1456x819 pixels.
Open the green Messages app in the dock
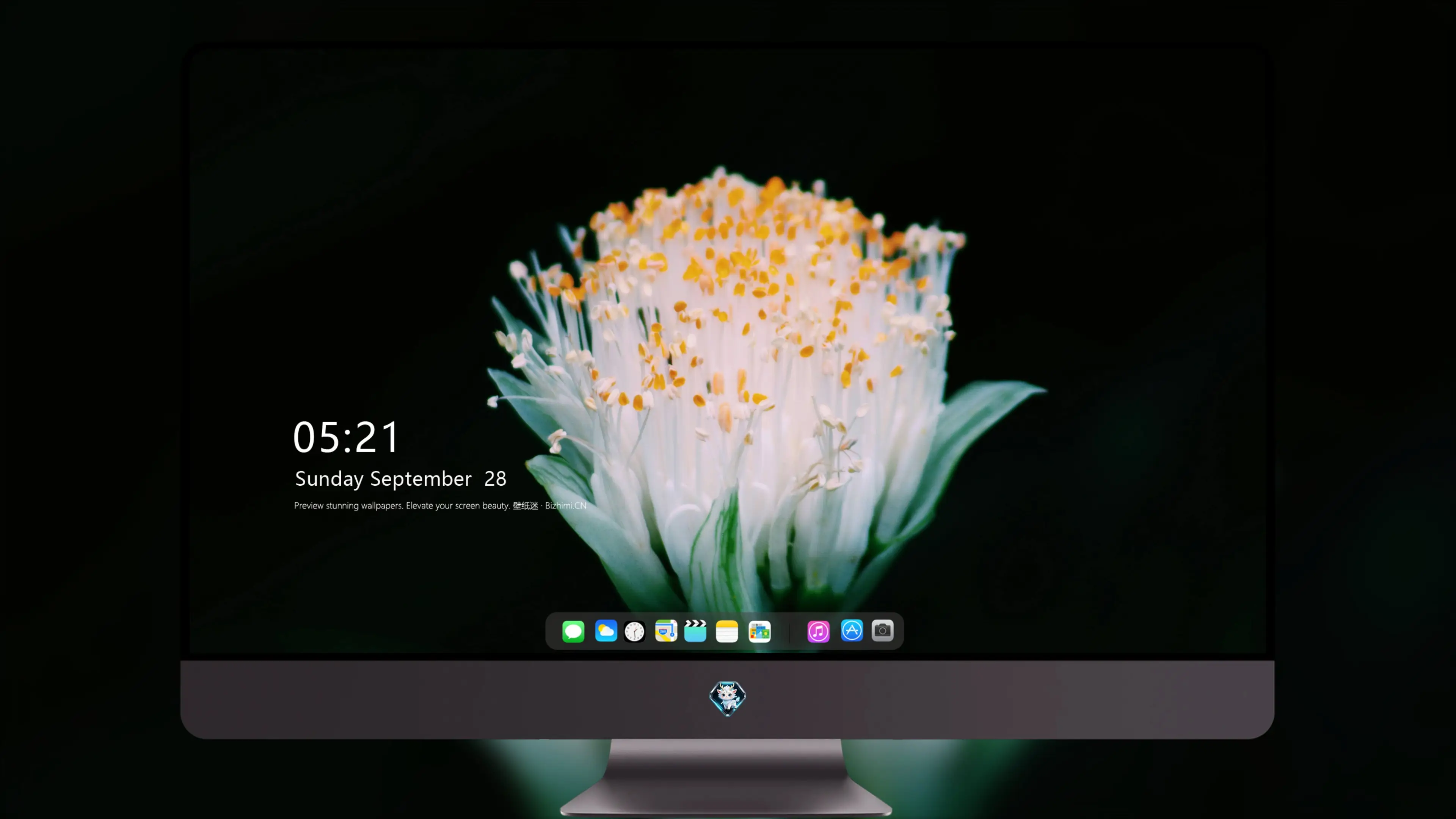tap(573, 631)
